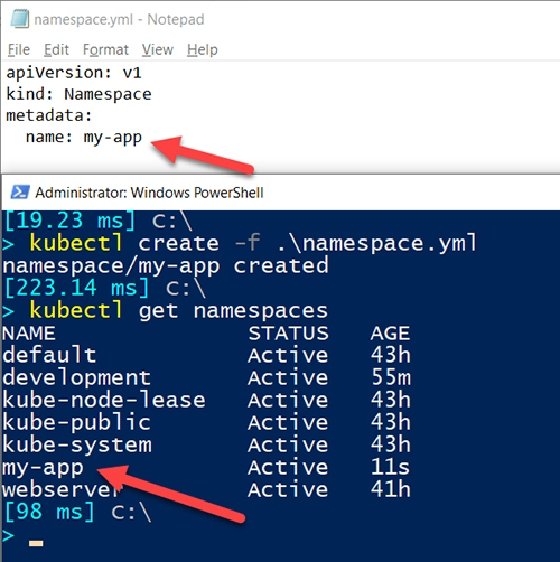The height and width of the screenshot is (562, 560).
Task: Click the 'development' namespace name
Action: click(76, 378)
